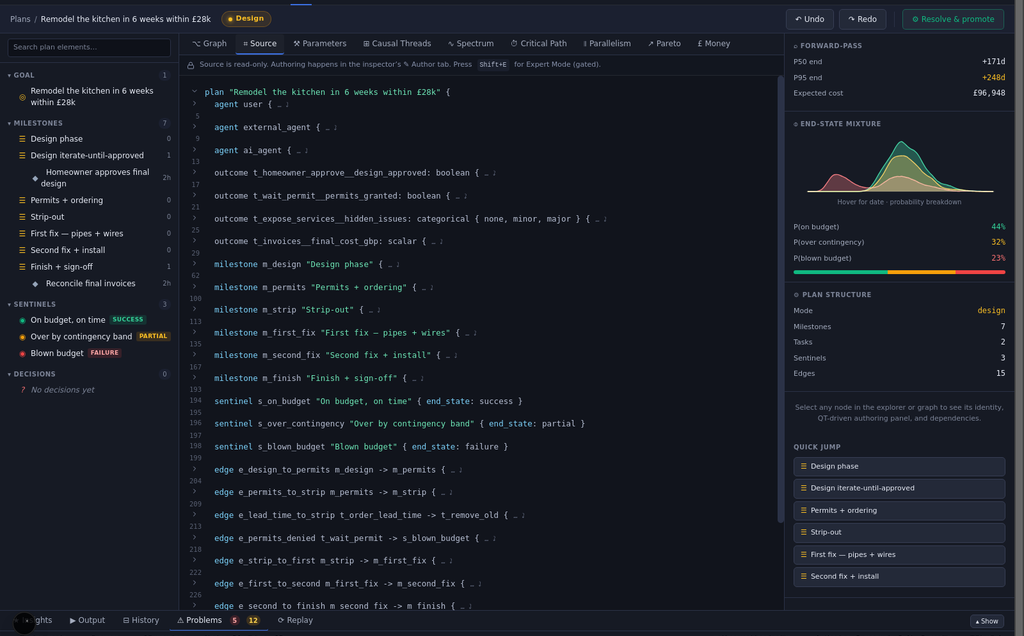
Task: Click the green sentinel dot for On budget, on time
Action: (x=22, y=321)
